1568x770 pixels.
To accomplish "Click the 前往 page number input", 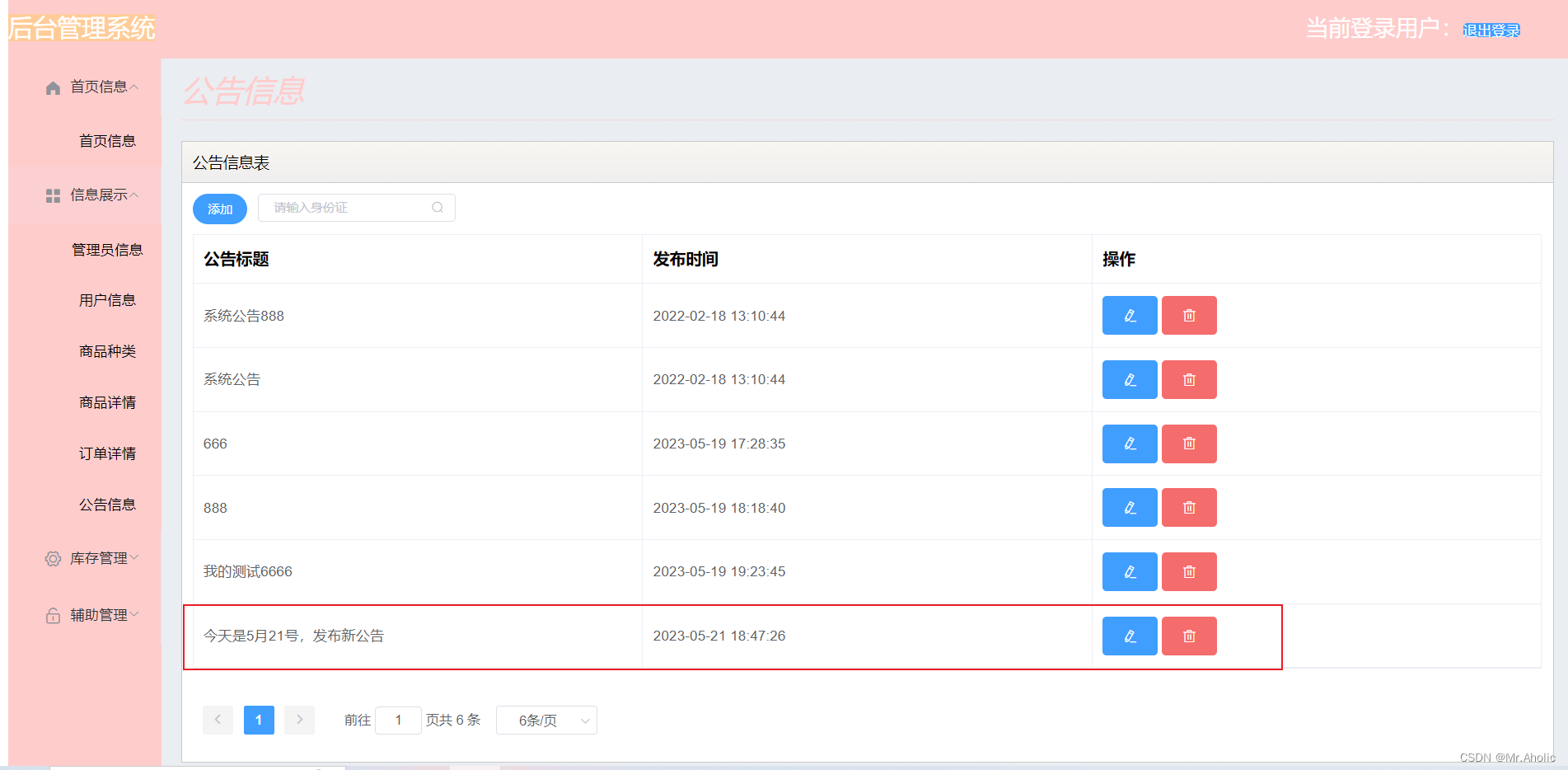I will [398, 721].
